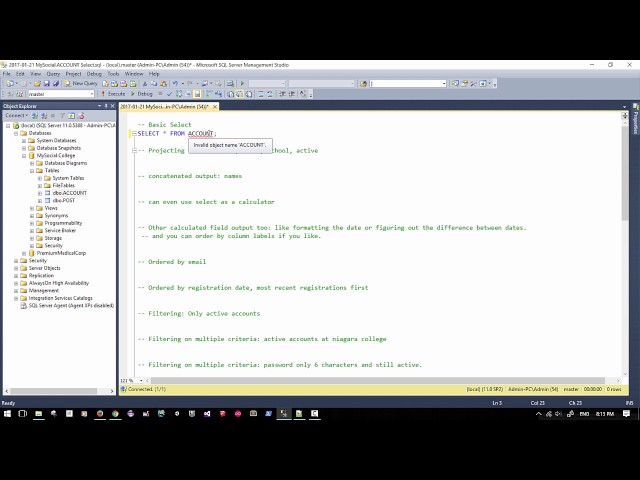Show hidden system tray icons

point(539,414)
